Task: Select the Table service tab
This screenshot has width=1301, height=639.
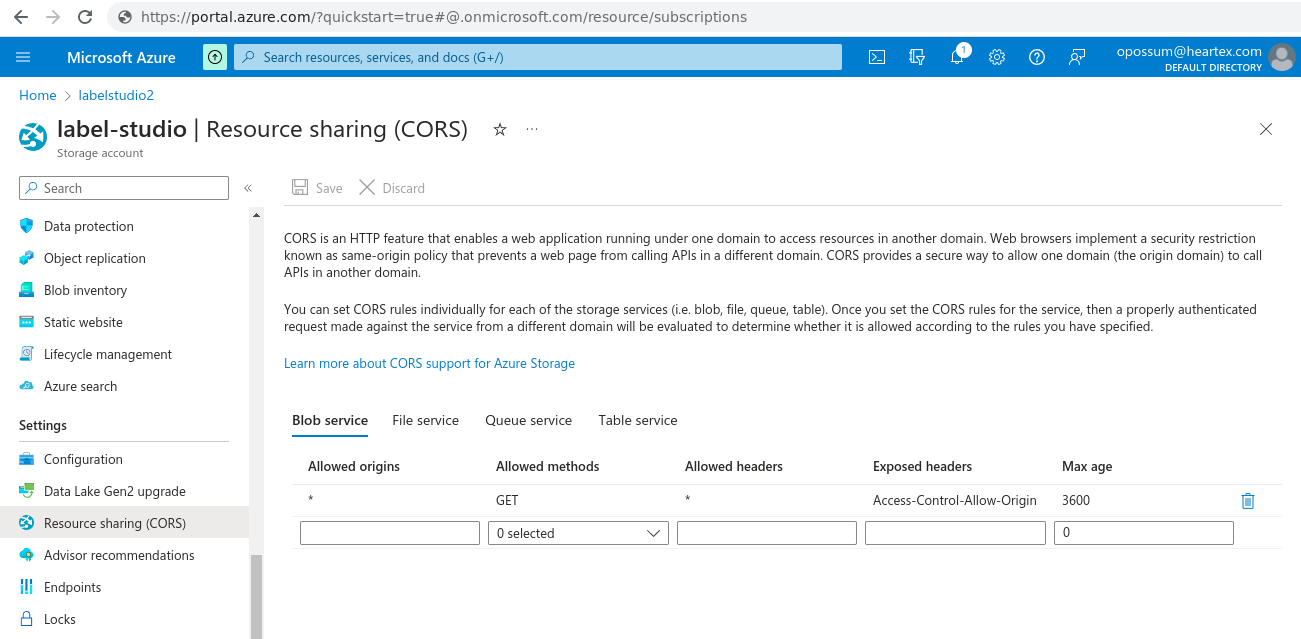Action: click(x=637, y=421)
